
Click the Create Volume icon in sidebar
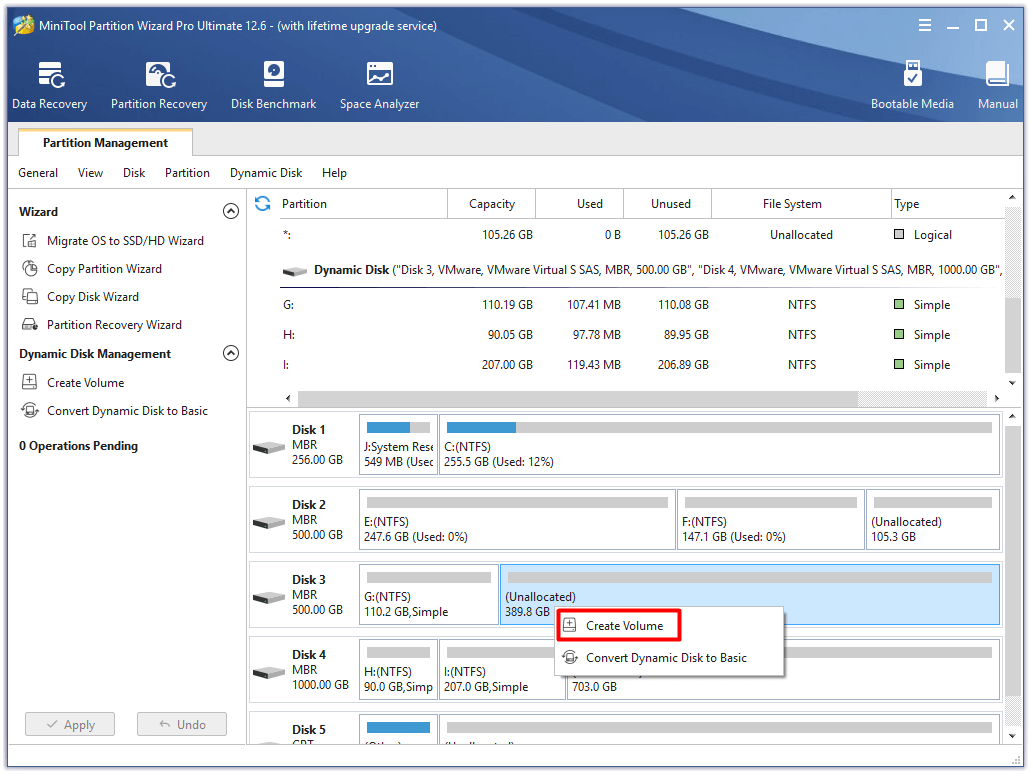pyautogui.click(x=30, y=382)
